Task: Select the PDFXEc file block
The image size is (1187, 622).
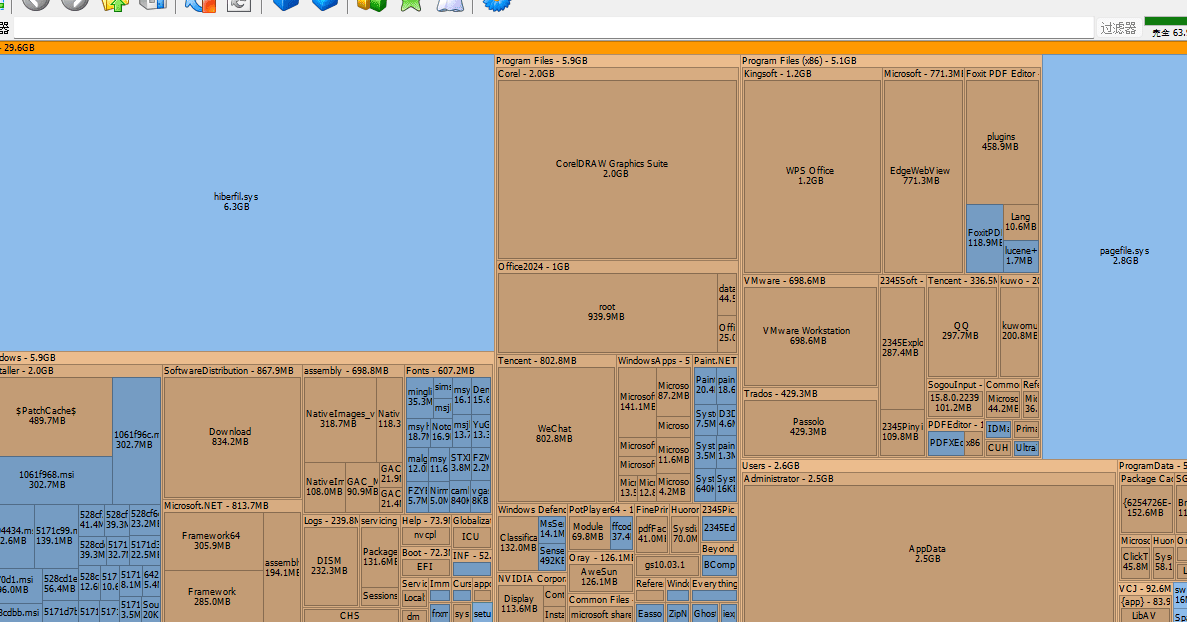Action: tap(946, 443)
